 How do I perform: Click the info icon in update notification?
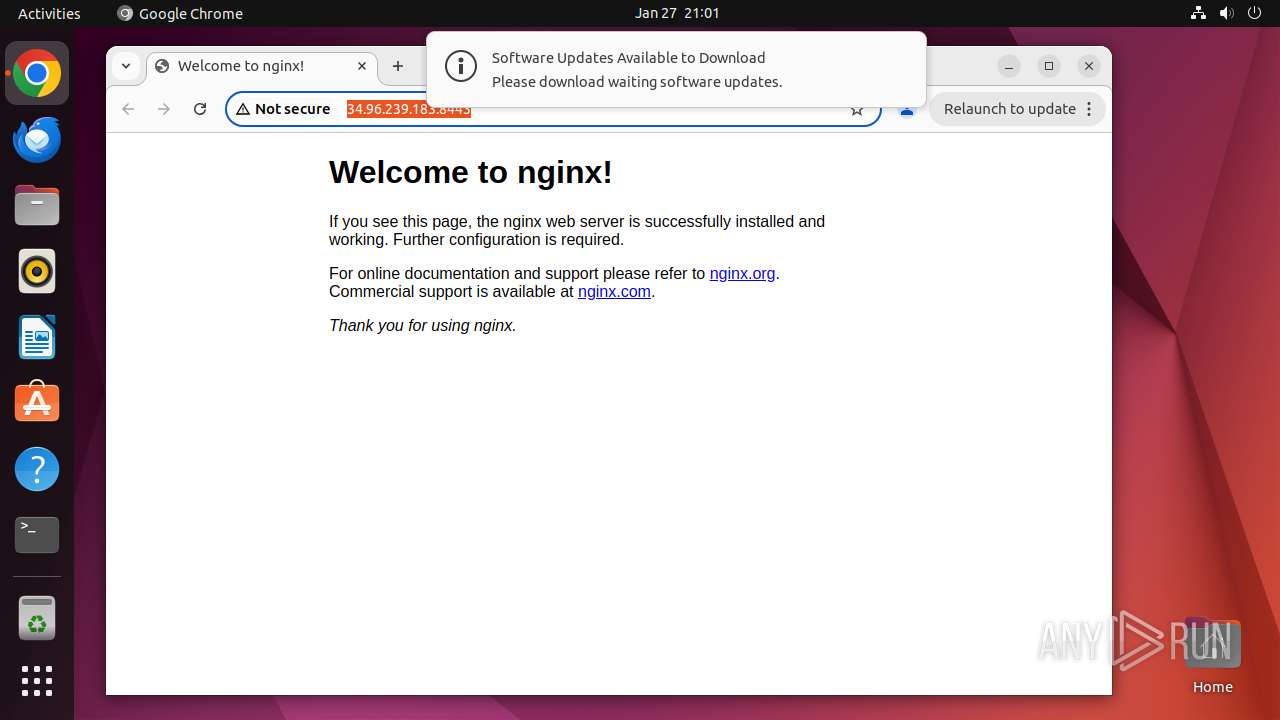(x=461, y=67)
